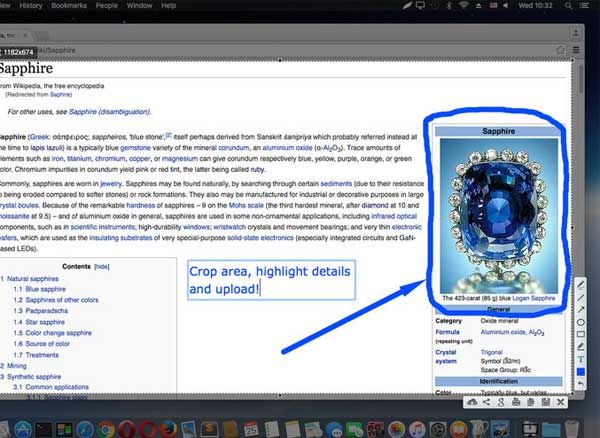
Task: Select the marker highlighter tool
Action: (x=580, y=347)
